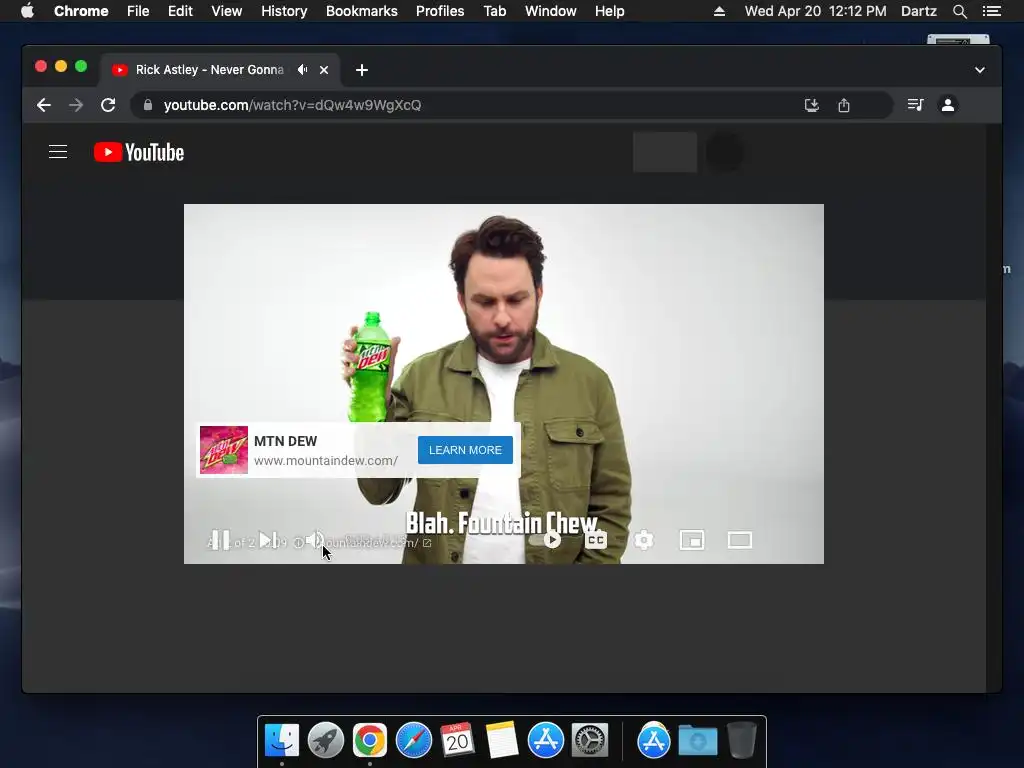Open the Edit menu
Viewport: 1024px width, 768px height.
(x=180, y=11)
